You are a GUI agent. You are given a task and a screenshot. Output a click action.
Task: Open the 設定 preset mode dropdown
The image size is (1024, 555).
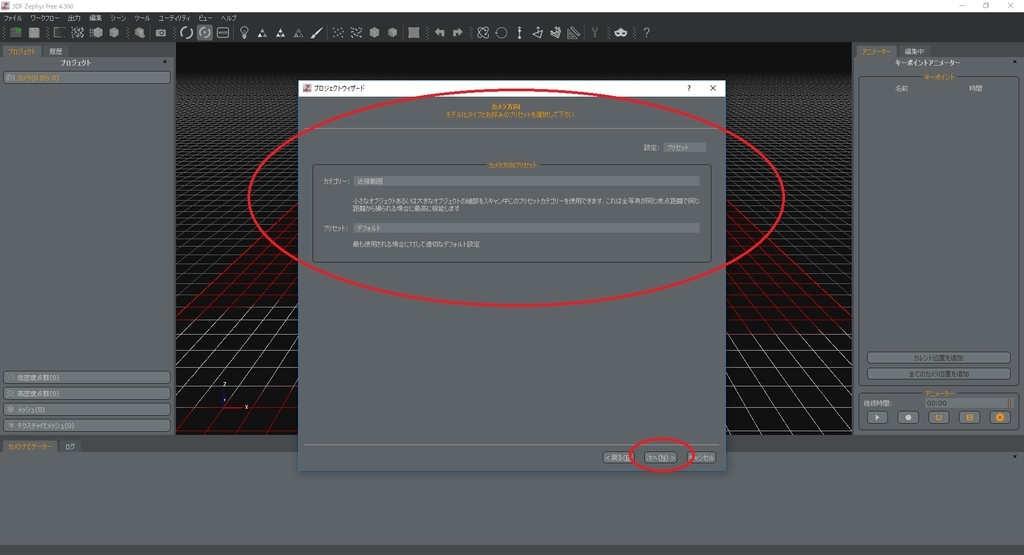(684, 148)
